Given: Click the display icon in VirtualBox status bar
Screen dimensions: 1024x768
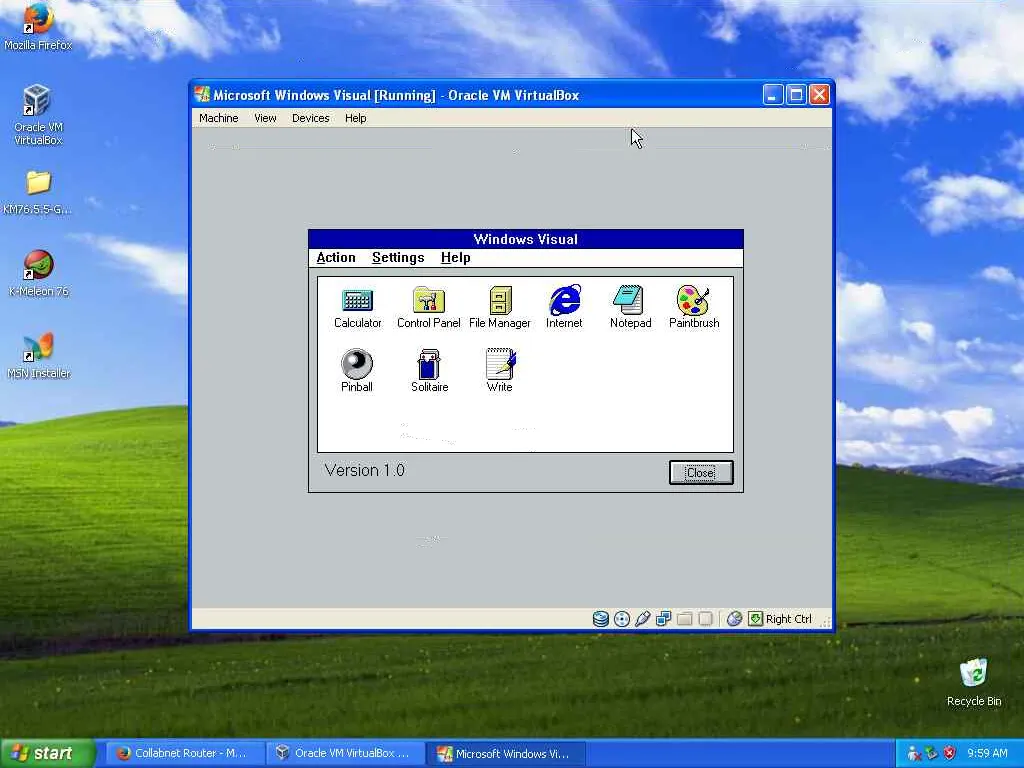Looking at the screenshot, I should pos(705,618).
